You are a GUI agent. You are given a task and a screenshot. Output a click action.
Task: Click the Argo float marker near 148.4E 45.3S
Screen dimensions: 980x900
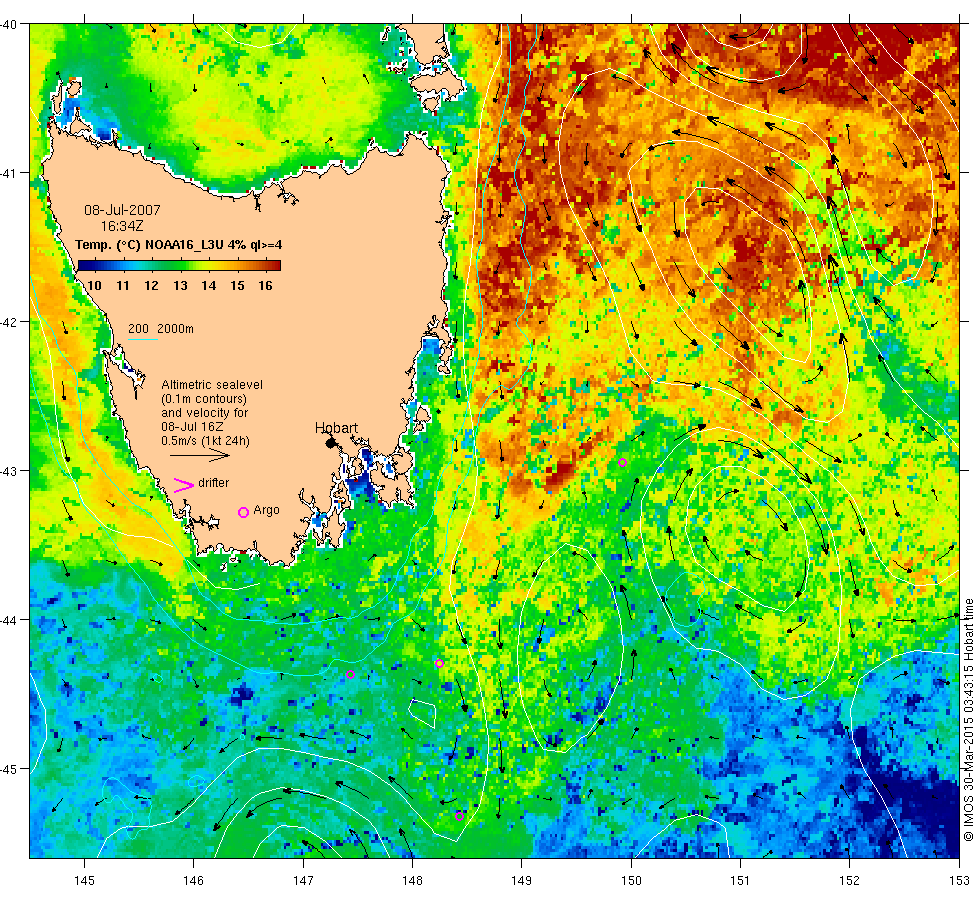(459, 816)
